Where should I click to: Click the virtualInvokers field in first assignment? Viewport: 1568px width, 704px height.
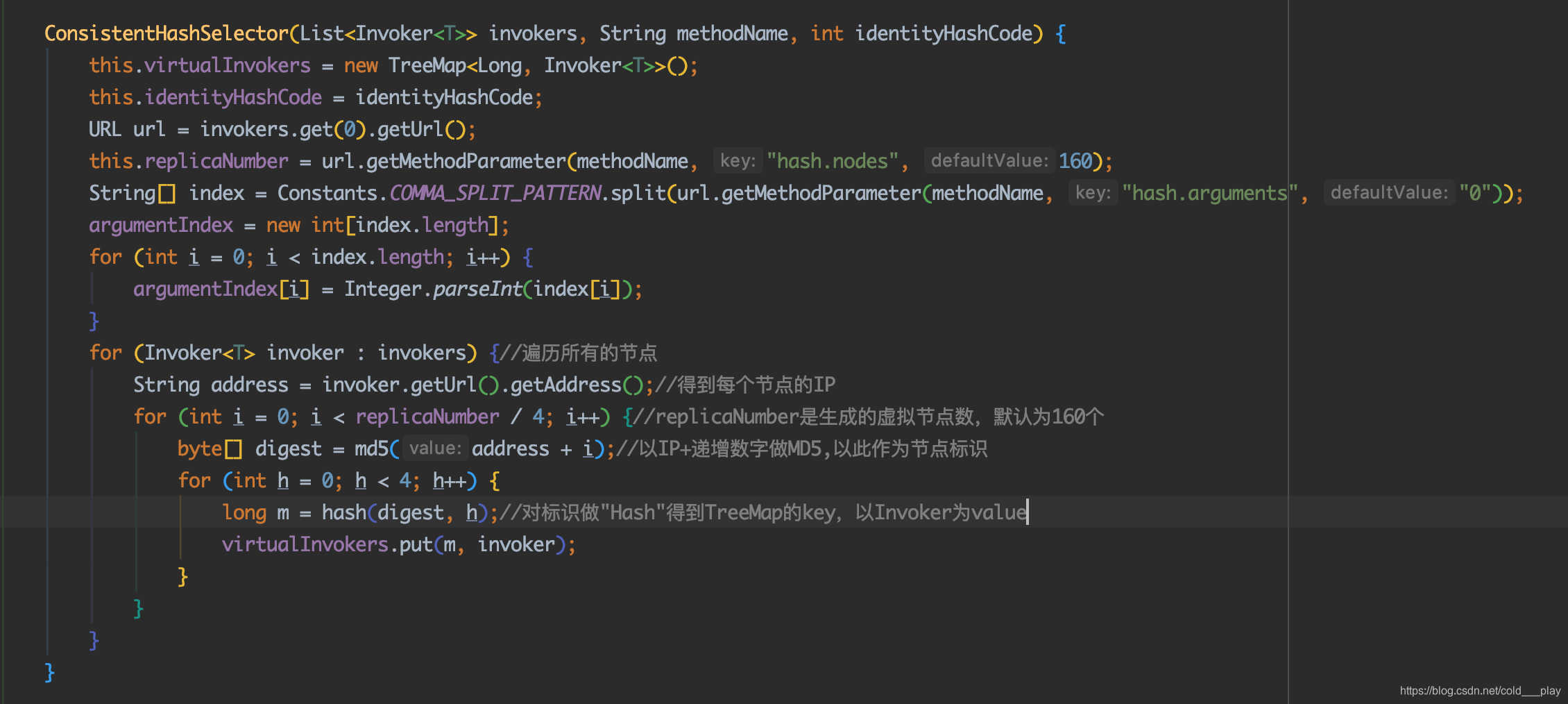click(x=228, y=65)
